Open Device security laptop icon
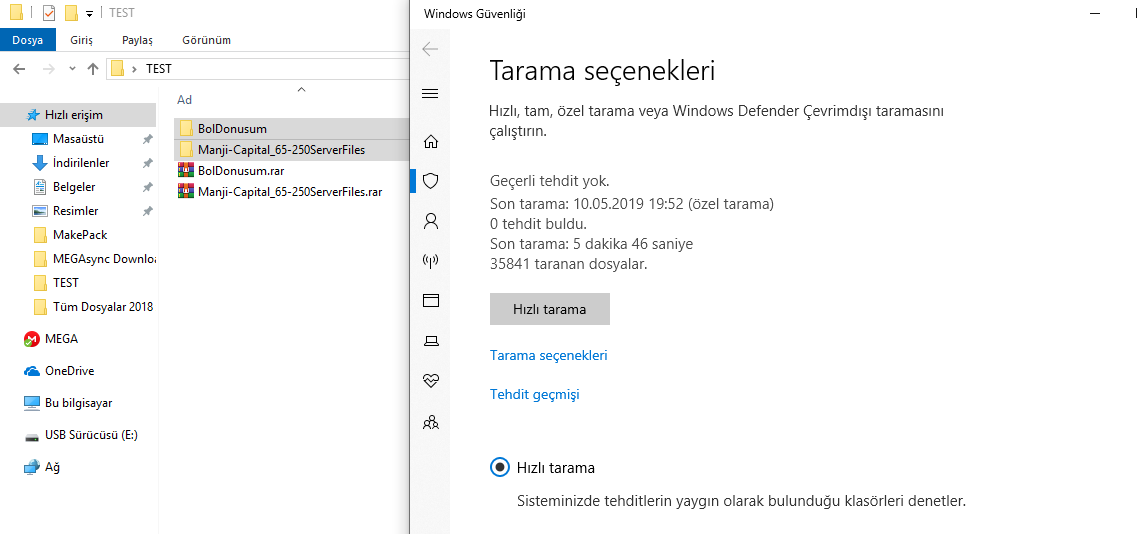The width and height of the screenshot is (1137, 534). coord(431,340)
